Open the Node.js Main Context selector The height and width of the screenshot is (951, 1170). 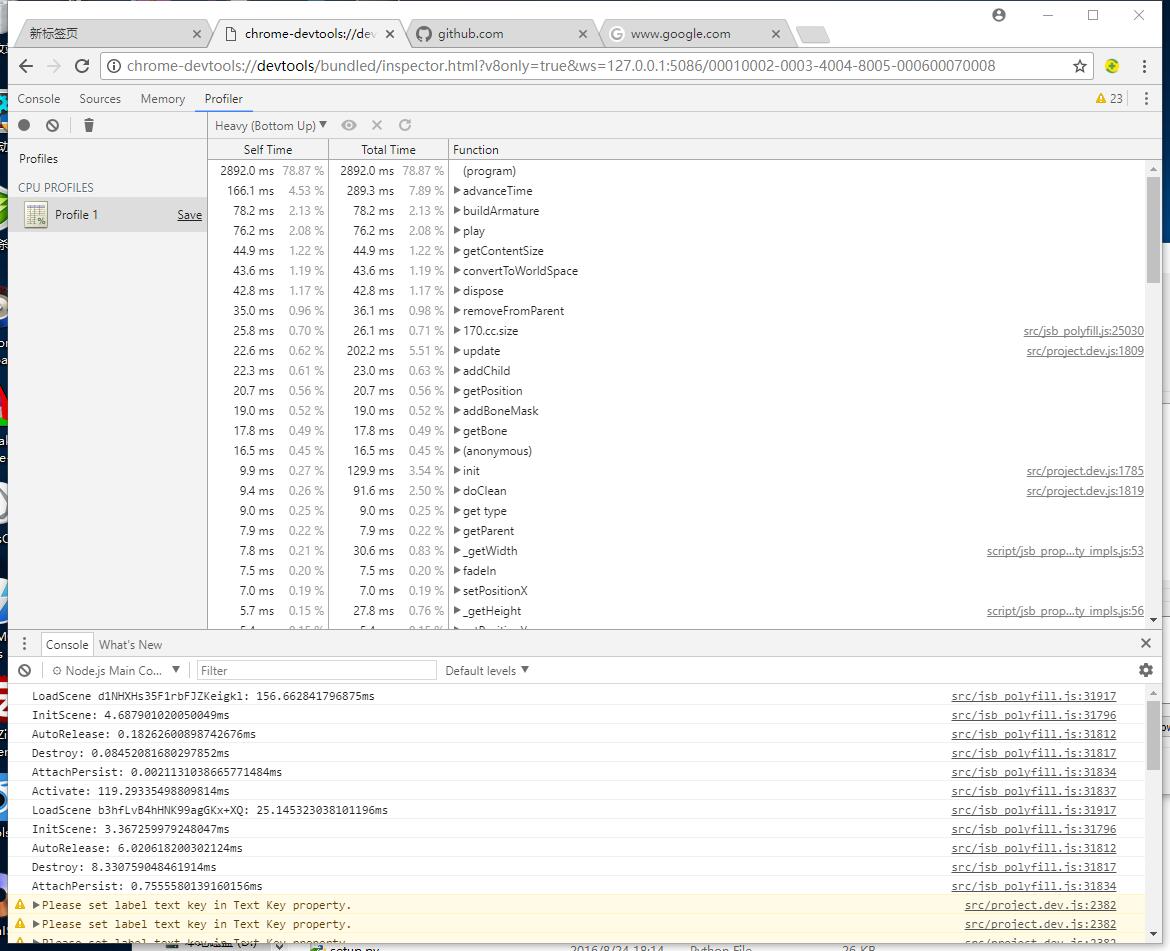[x=115, y=670]
